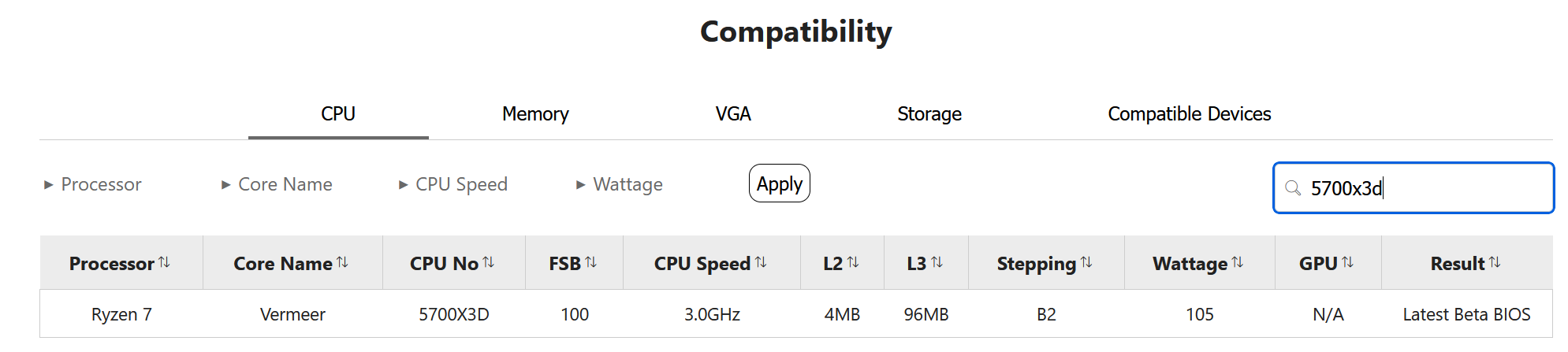The image size is (1568, 352).
Task: Toggle FSB column sort icon
Action: pos(590,262)
